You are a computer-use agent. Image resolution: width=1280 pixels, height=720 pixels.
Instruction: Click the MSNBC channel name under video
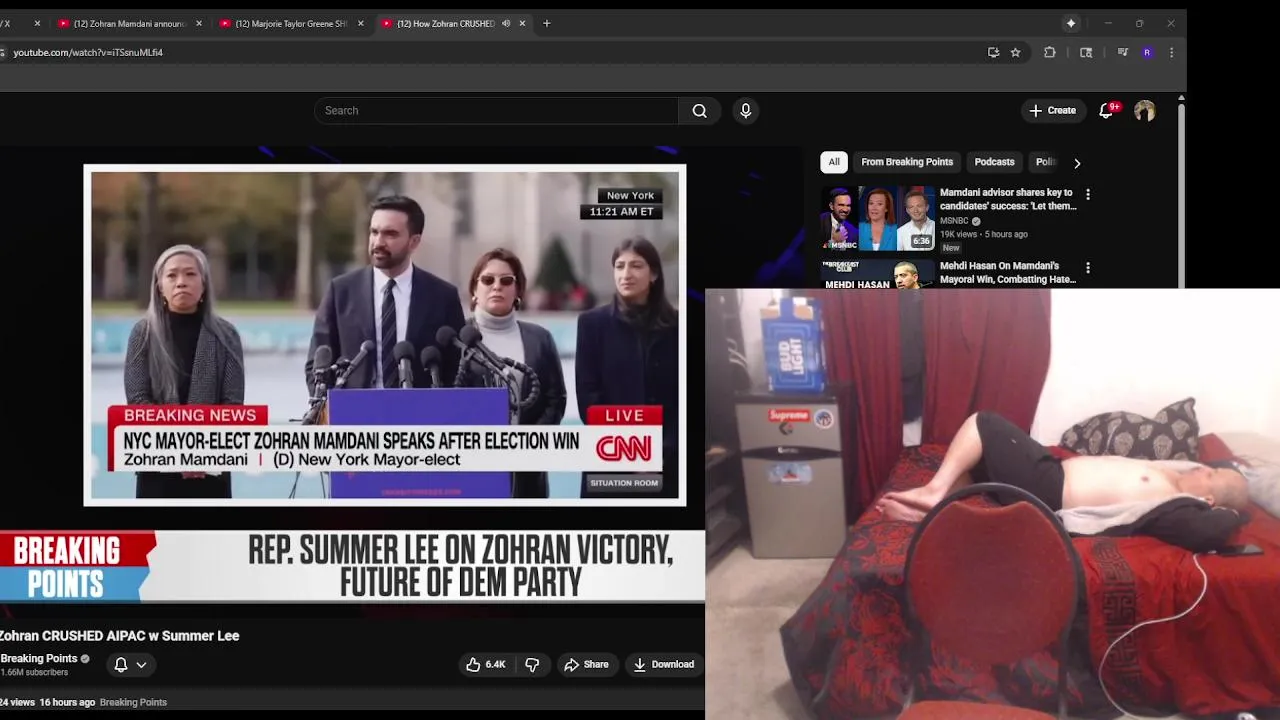(x=954, y=221)
